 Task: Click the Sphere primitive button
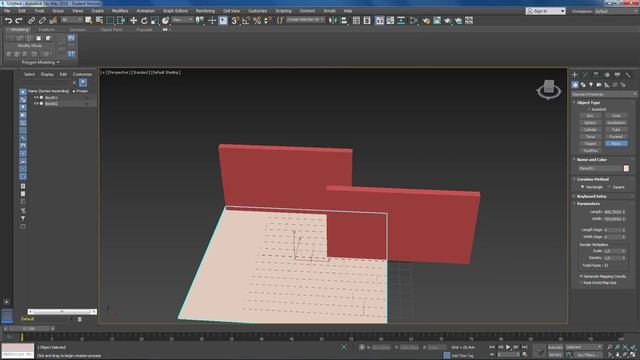click(590, 123)
